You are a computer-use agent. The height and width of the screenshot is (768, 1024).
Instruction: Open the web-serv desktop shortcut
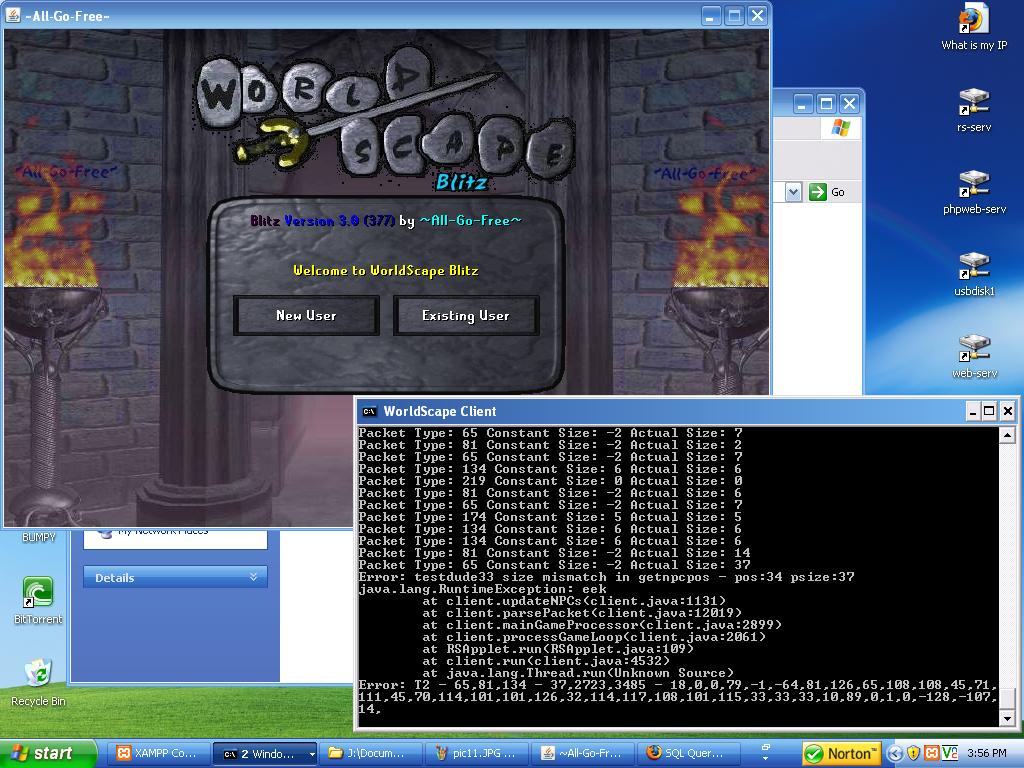974,357
